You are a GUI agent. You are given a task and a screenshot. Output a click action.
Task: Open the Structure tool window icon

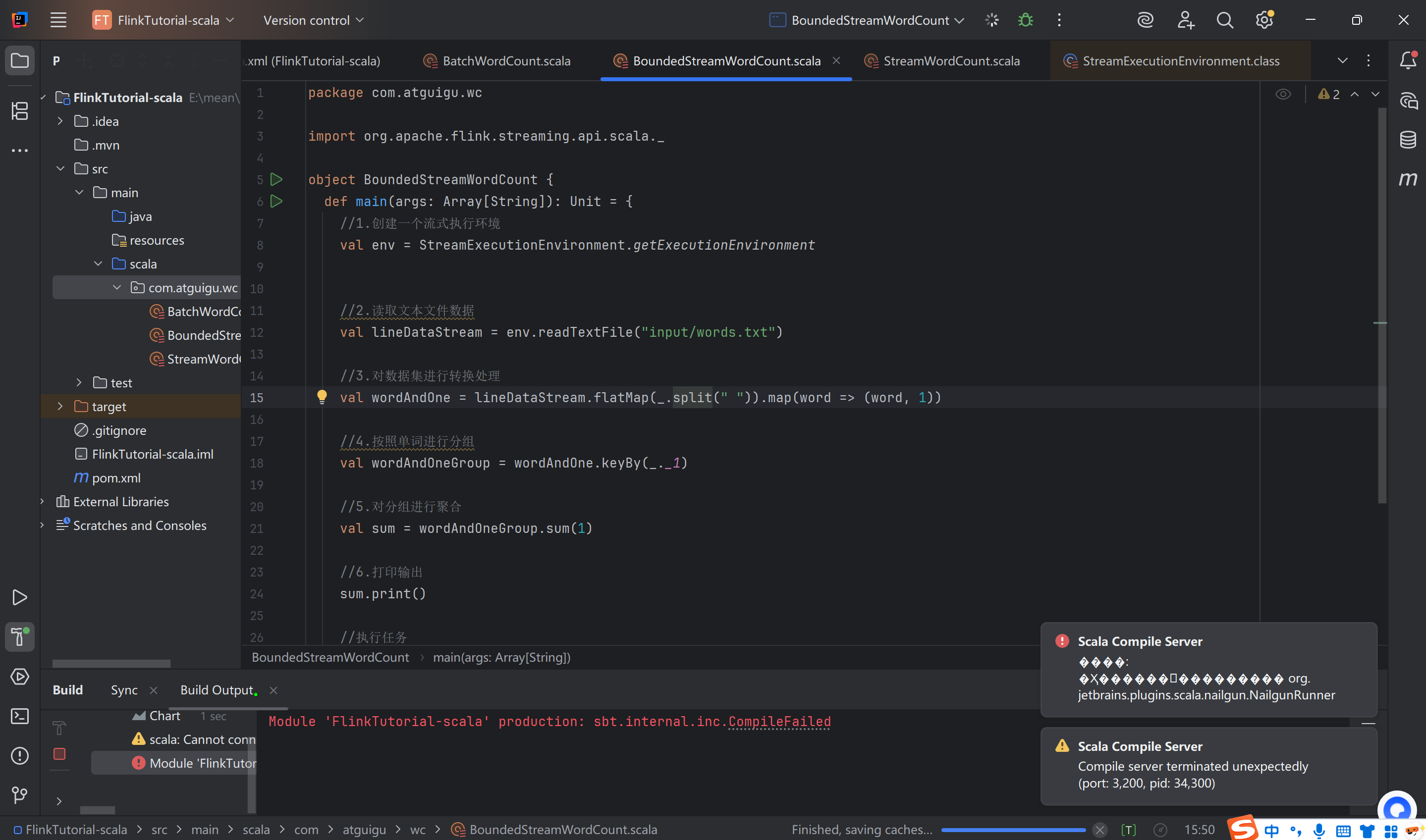pyautogui.click(x=20, y=111)
